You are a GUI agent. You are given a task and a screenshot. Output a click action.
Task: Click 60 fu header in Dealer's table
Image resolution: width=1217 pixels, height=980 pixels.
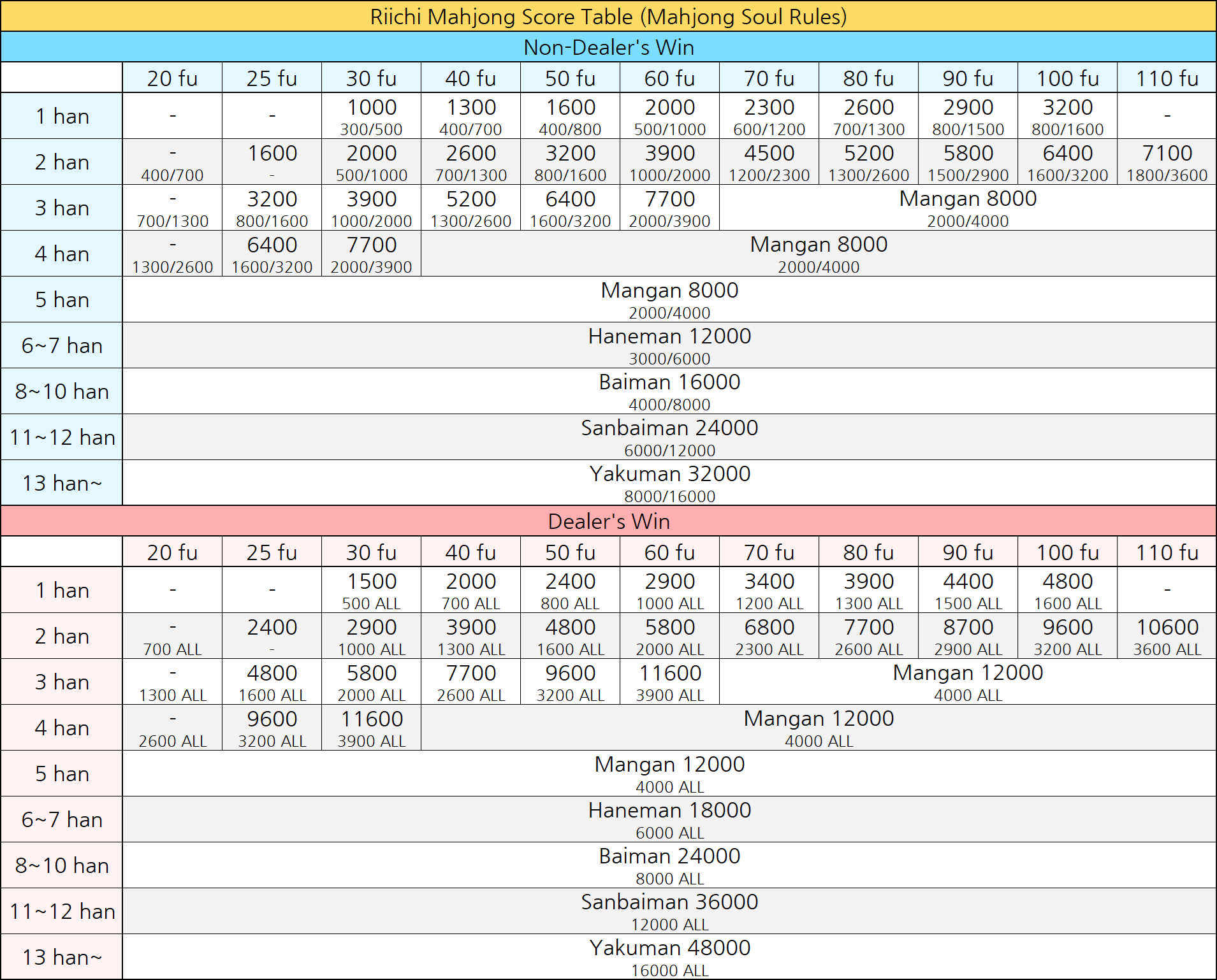(x=669, y=552)
